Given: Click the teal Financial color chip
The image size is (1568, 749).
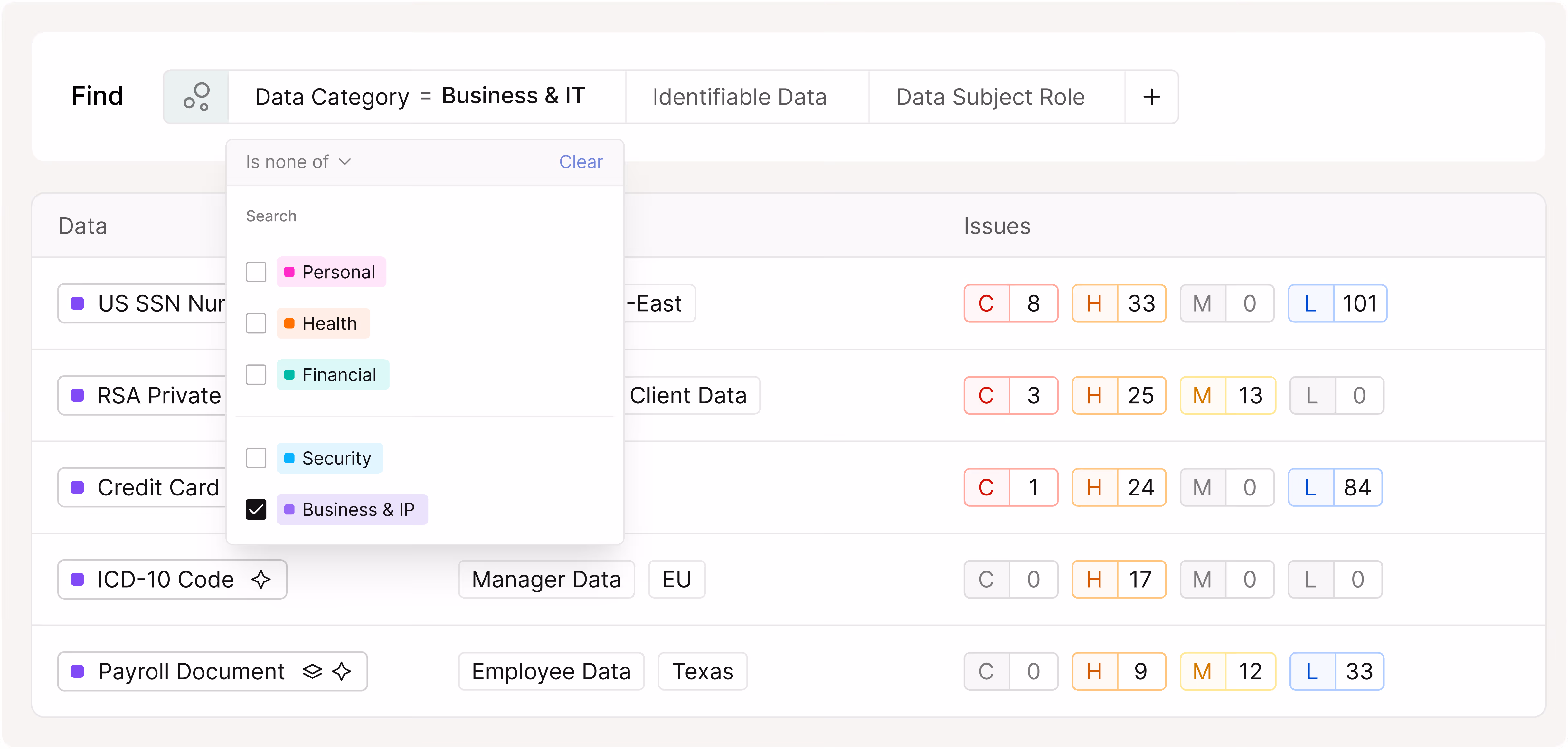Looking at the screenshot, I should pyautogui.click(x=290, y=374).
